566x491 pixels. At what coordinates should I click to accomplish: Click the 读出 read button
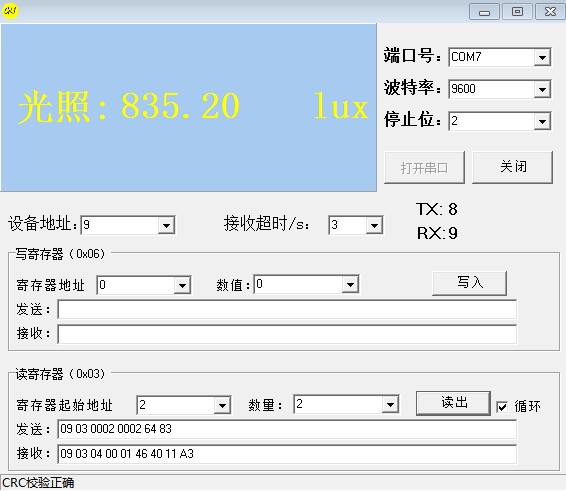453,403
